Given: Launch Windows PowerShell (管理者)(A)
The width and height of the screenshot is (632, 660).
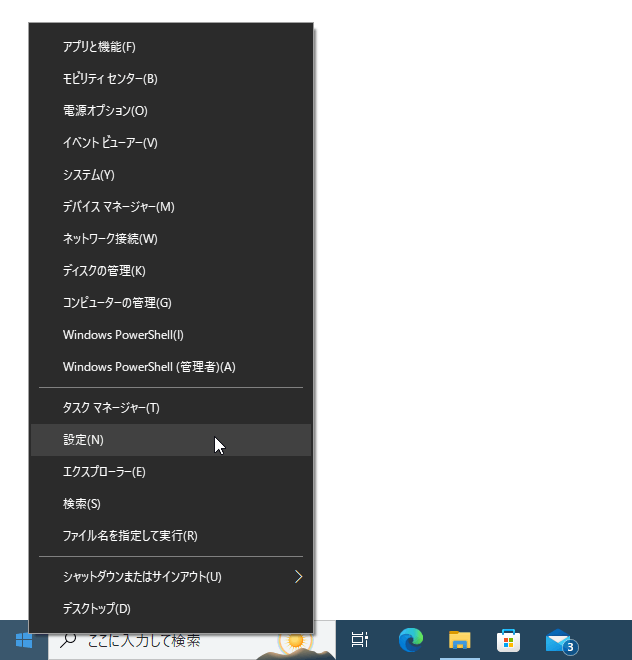Looking at the screenshot, I should (x=171, y=367).
